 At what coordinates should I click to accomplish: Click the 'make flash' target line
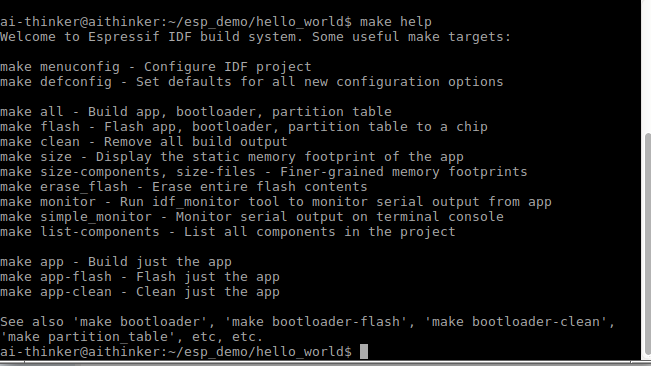pyautogui.click(x=244, y=127)
